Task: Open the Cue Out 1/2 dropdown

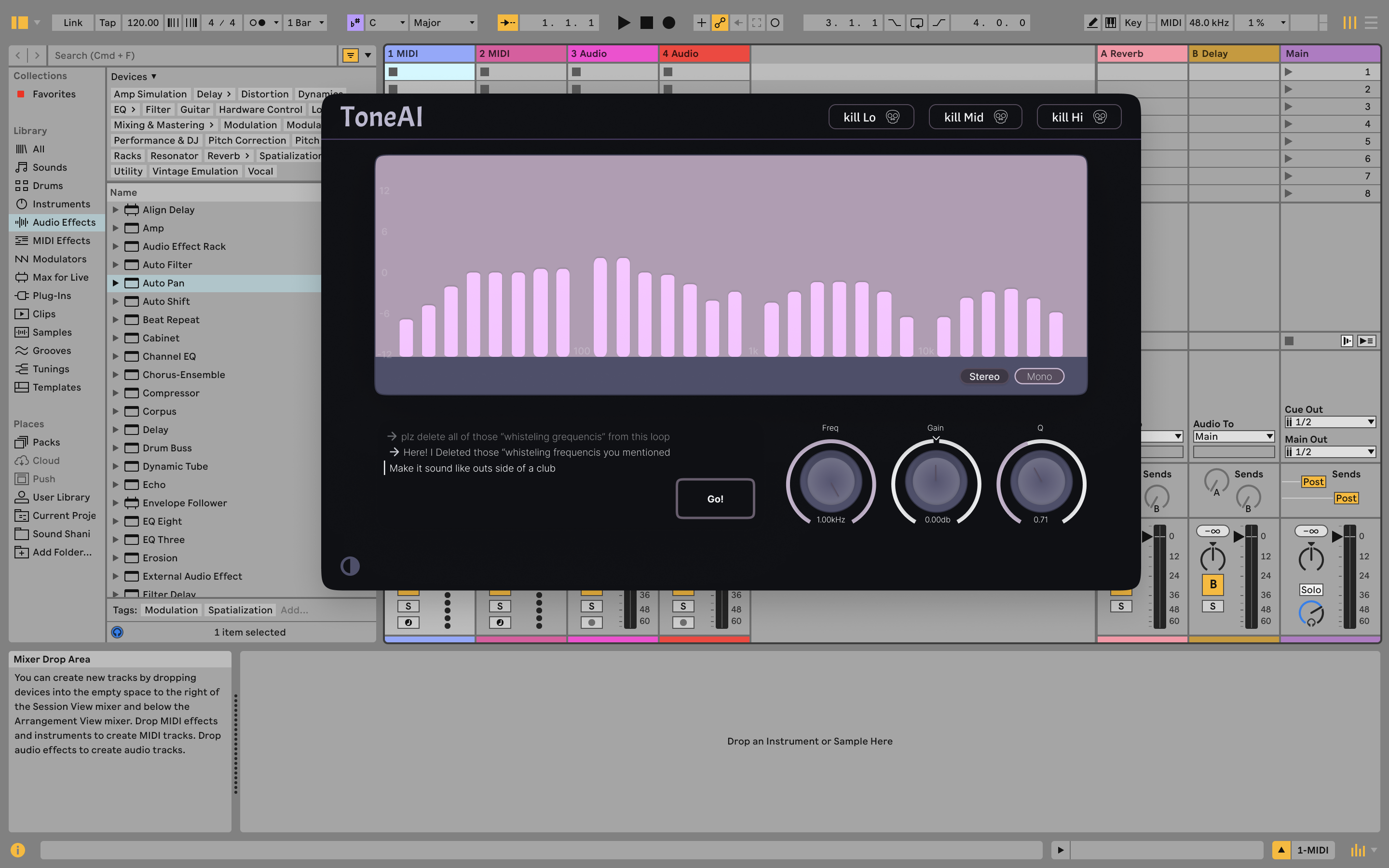Action: [x=1330, y=422]
